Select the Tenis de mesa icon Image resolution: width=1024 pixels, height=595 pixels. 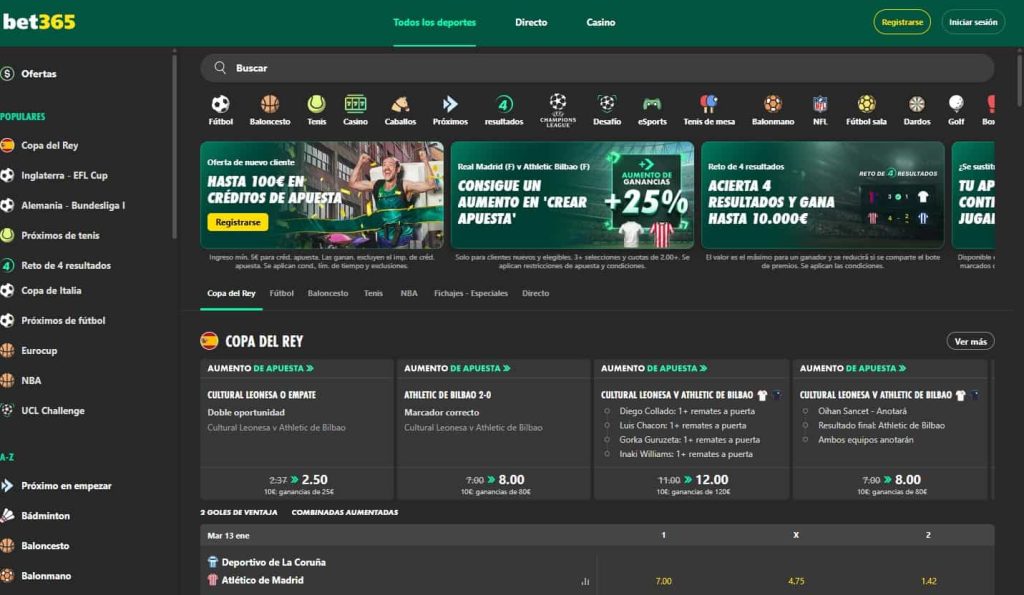(708, 103)
